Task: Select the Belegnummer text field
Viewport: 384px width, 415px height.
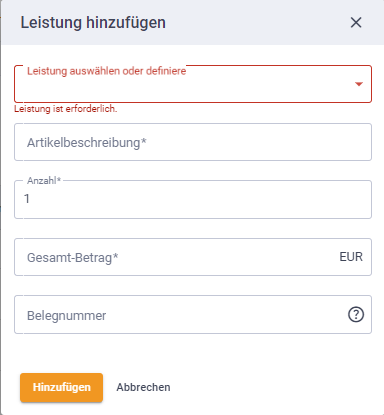Action: tap(193, 314)
